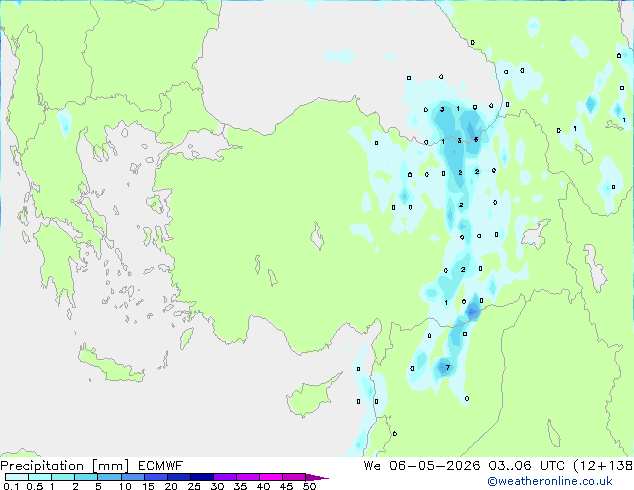Select the 2–5 mm legend color swatch

click(x=86, y=477)
